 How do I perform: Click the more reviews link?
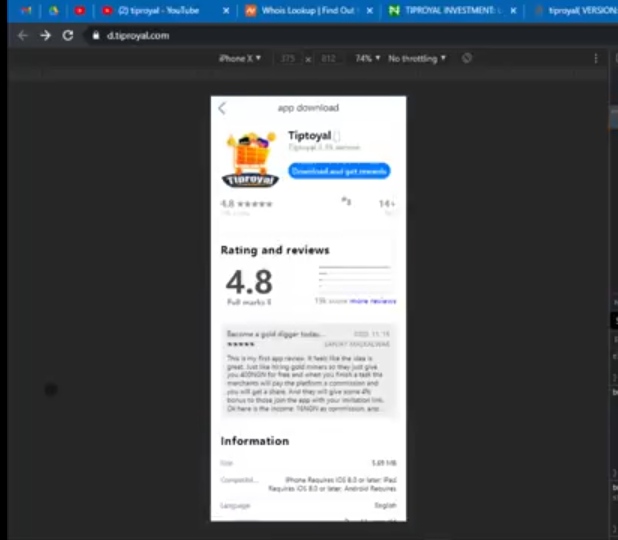pyautogui.click(x=373, y=301)
